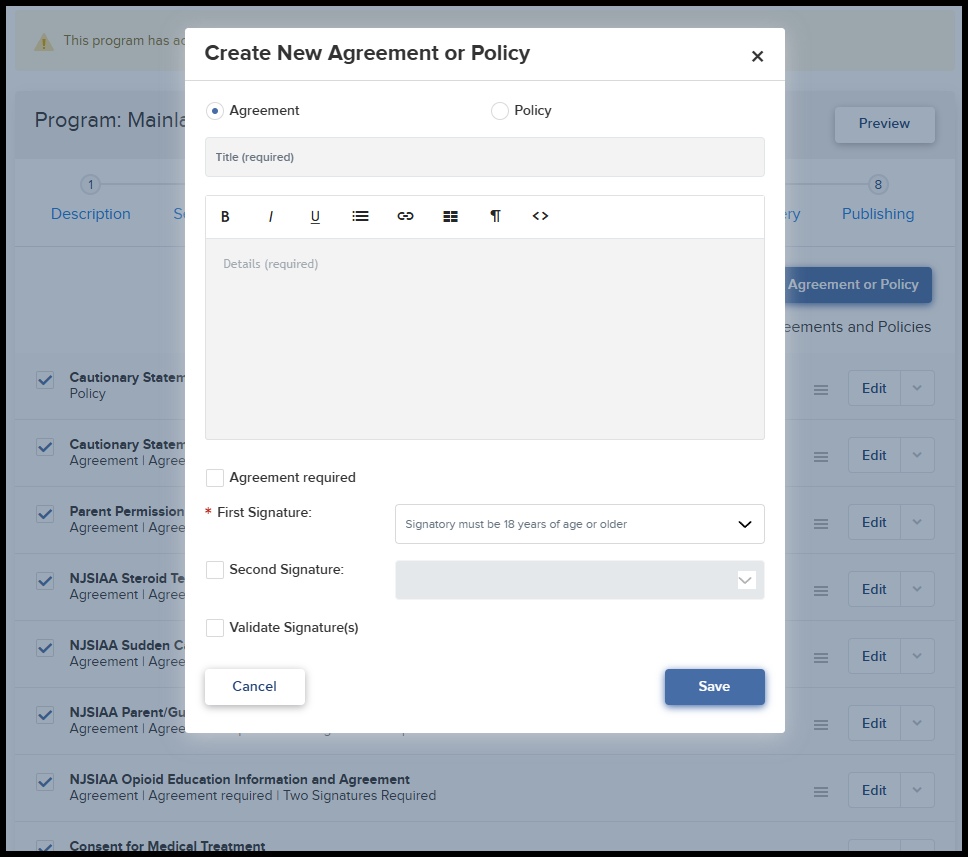
Task: Toggle italic formatting in editor toolbar
Action: pos(270,216)
